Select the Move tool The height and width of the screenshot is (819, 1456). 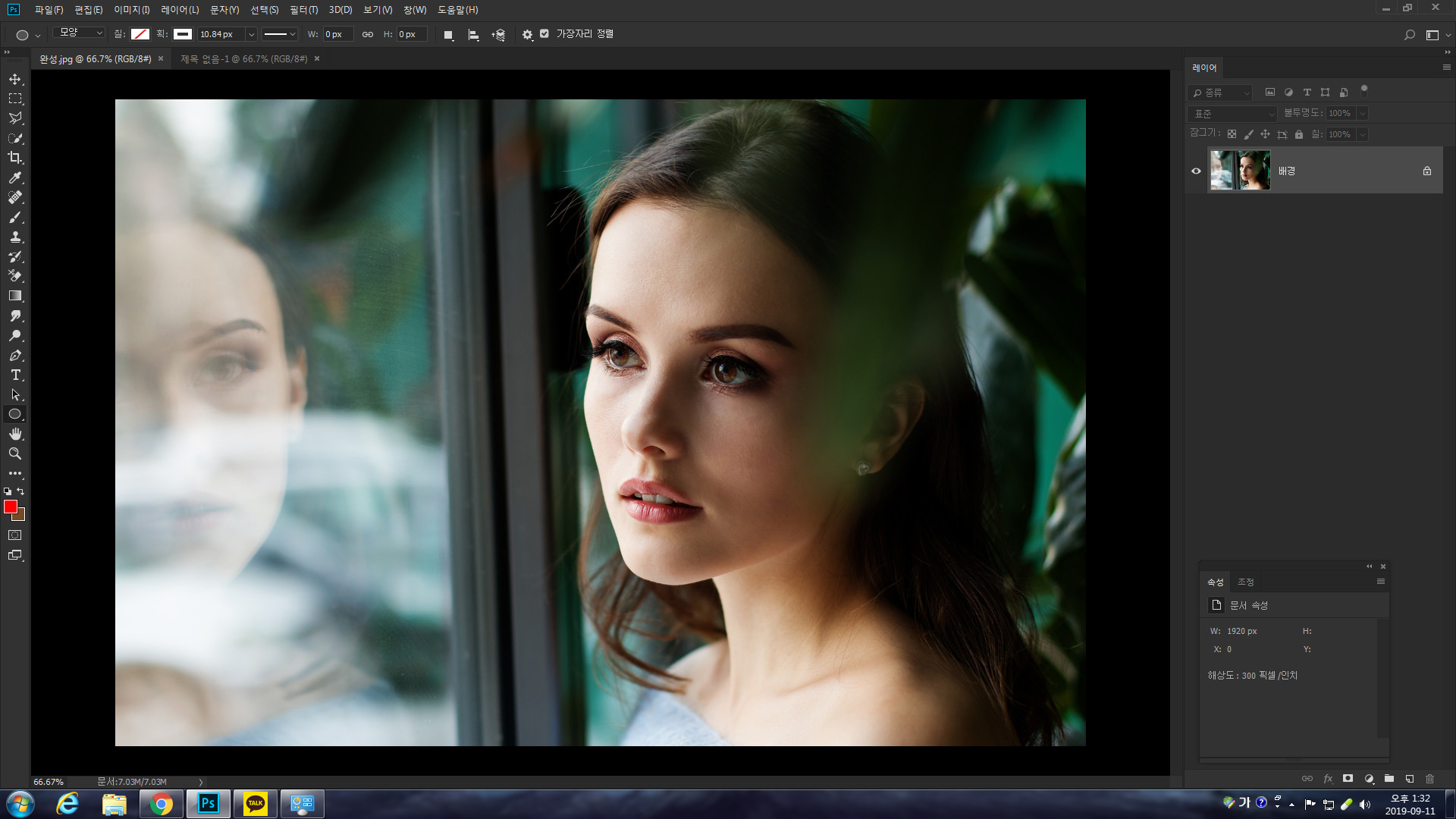pos(15,80)
